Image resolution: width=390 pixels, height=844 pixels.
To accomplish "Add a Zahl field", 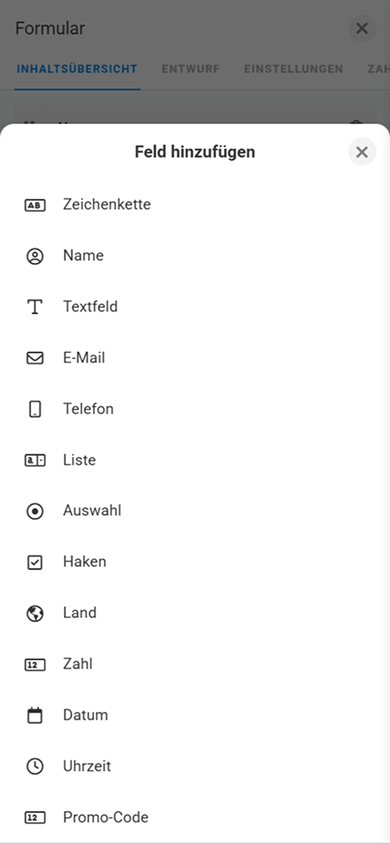I will point(195,664).
